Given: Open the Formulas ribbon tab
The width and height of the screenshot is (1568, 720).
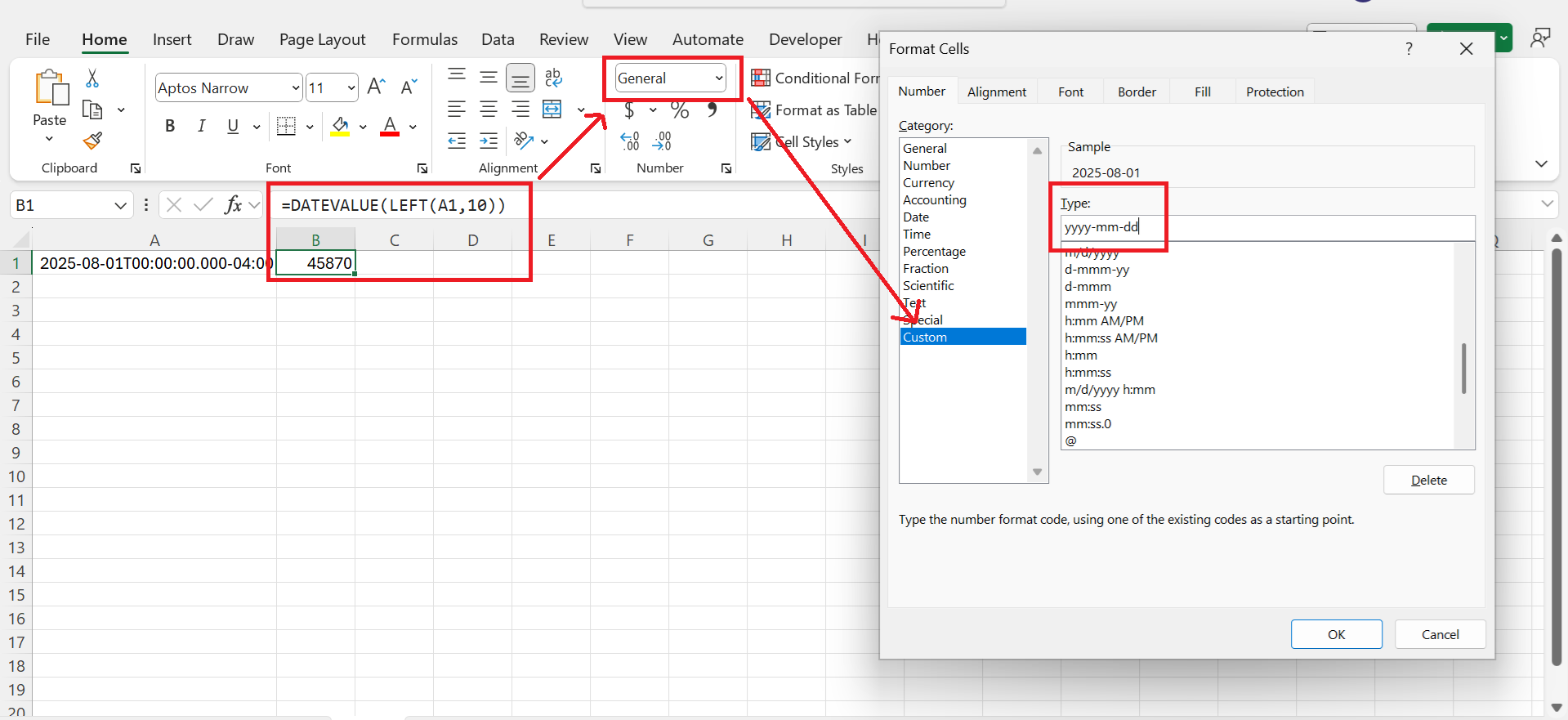Looking at the screenshot, I should (x=425, y=39).
